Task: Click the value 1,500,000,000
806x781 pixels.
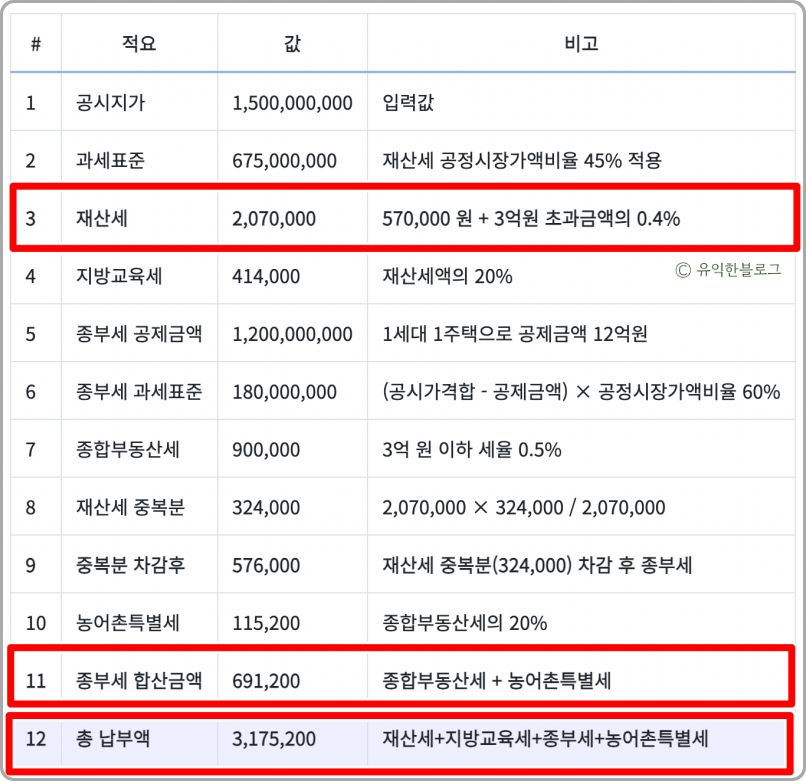Action: (x=292, y=103)
